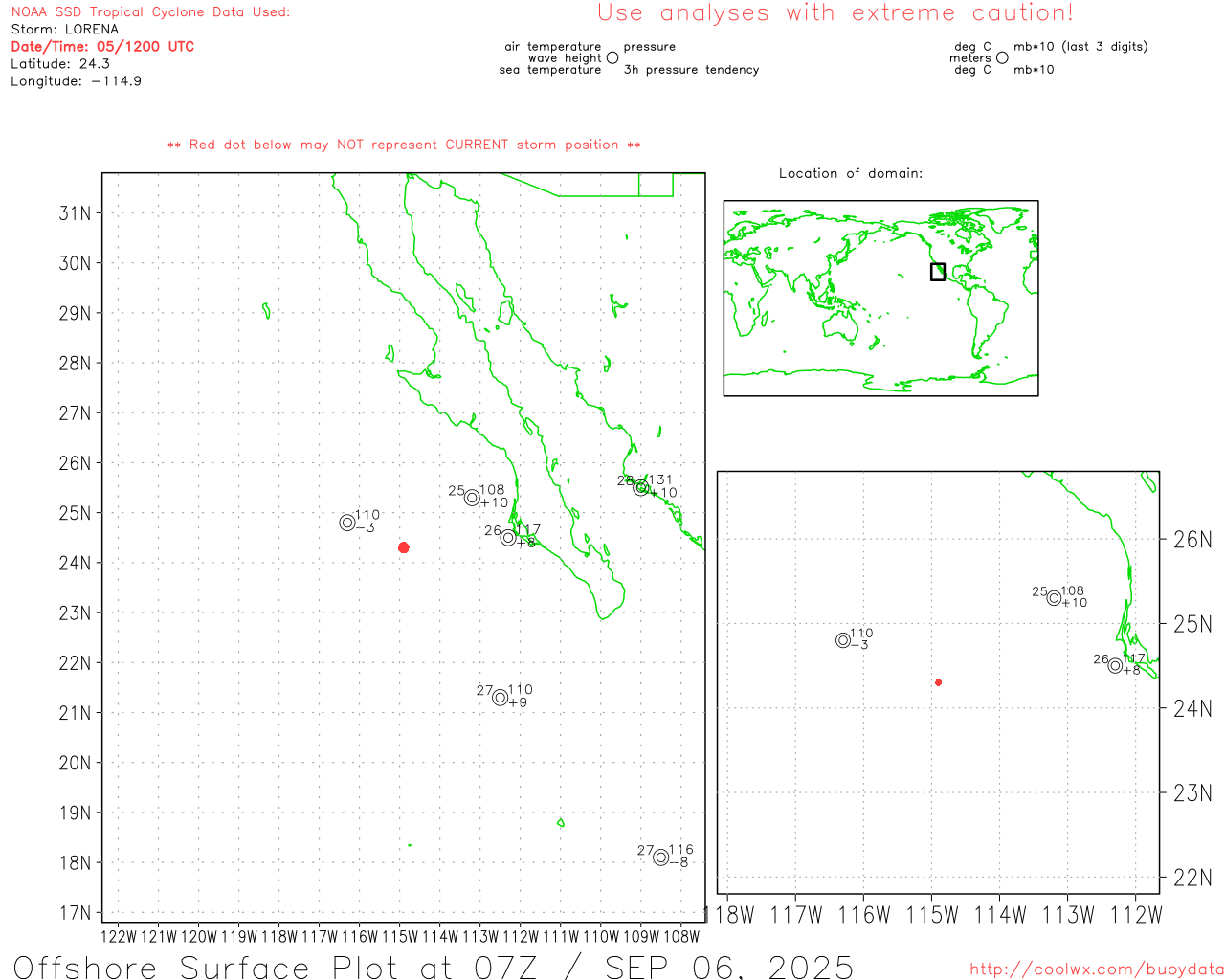Screen dimensions: 1225x980
Task: Click the 20N latitude label
Action: 76,763
